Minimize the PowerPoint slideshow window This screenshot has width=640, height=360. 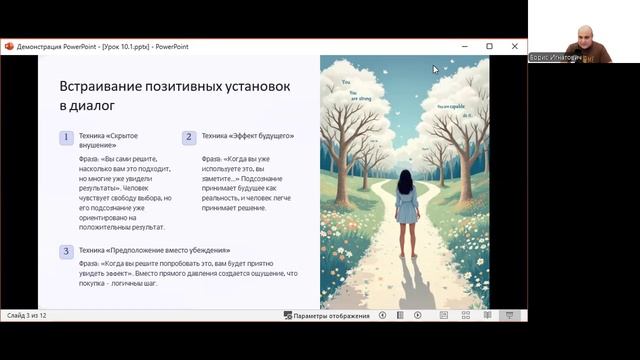(464, 47)
